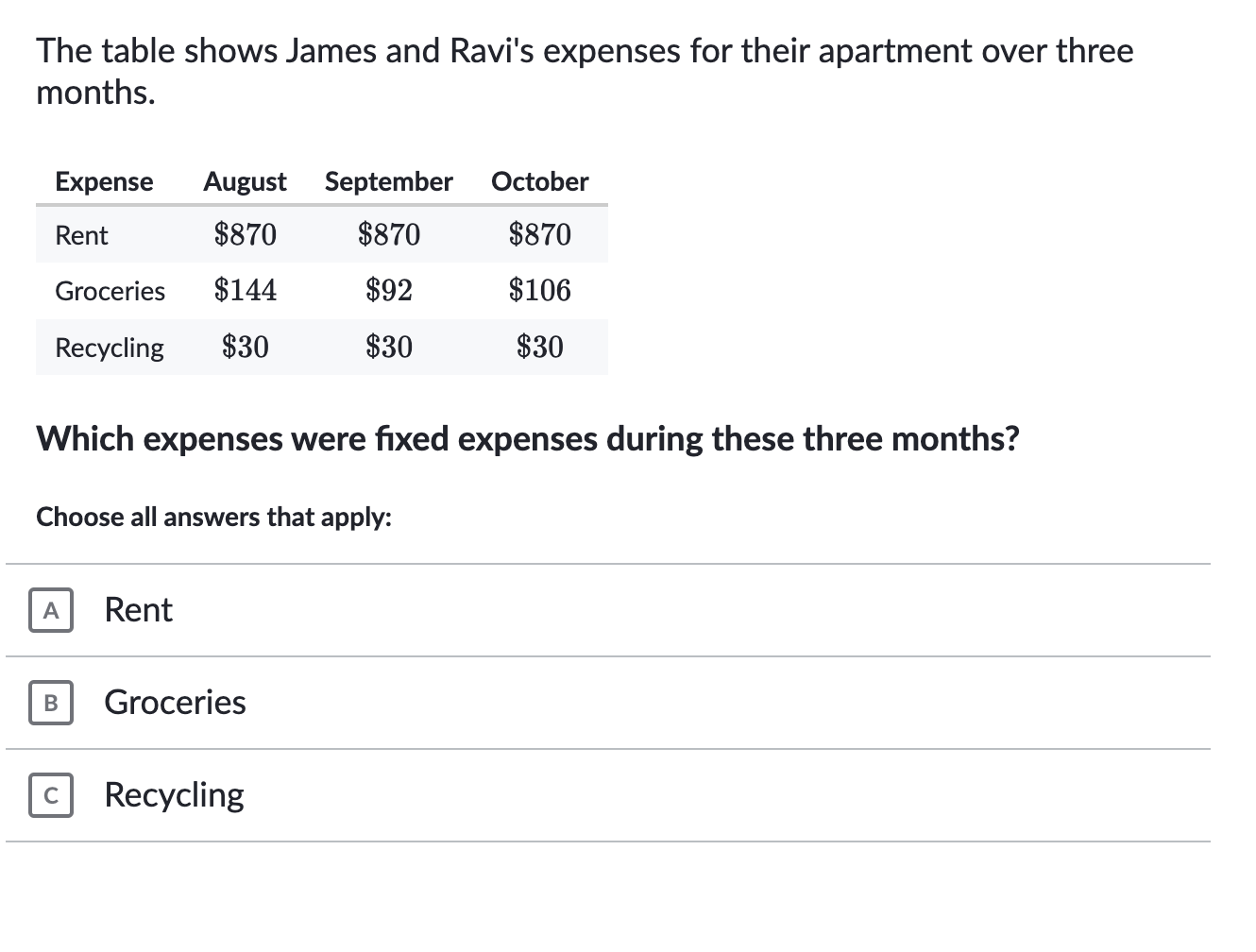Select the Groceries answer choice label
The width and height of the screenshot is (1256, 952).
pyautogui.click(x=175, y=703)
